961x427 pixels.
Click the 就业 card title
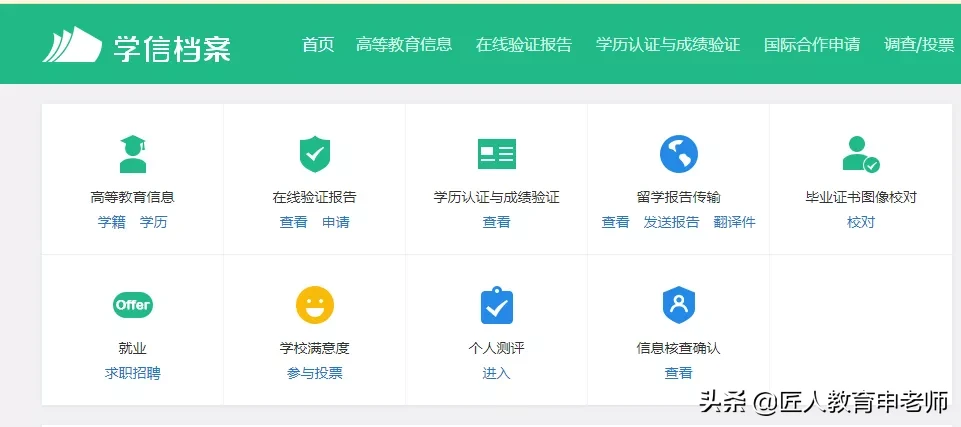click(132, 348)
